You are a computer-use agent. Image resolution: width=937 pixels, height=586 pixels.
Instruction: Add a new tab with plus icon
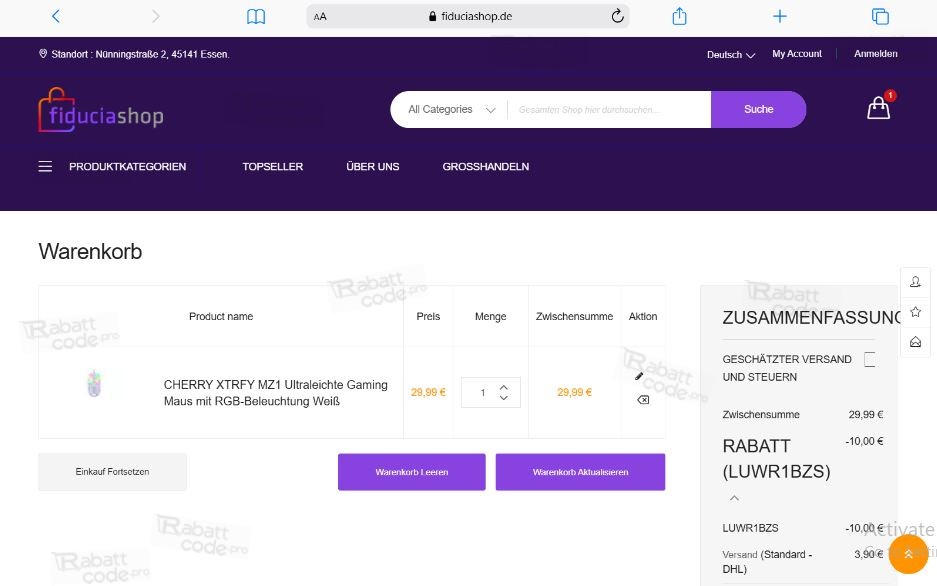click(x=779, y=16)
